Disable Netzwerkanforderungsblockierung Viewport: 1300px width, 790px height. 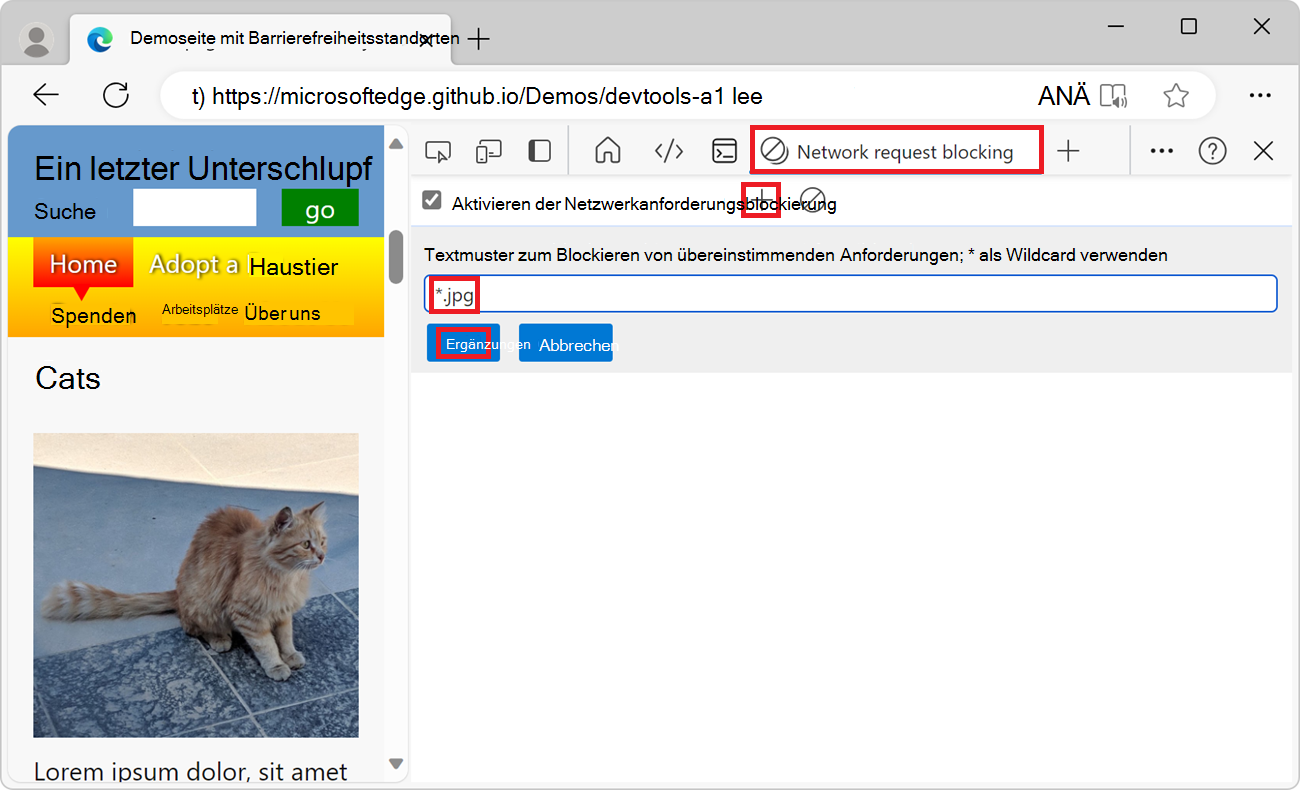coord(431,200)
